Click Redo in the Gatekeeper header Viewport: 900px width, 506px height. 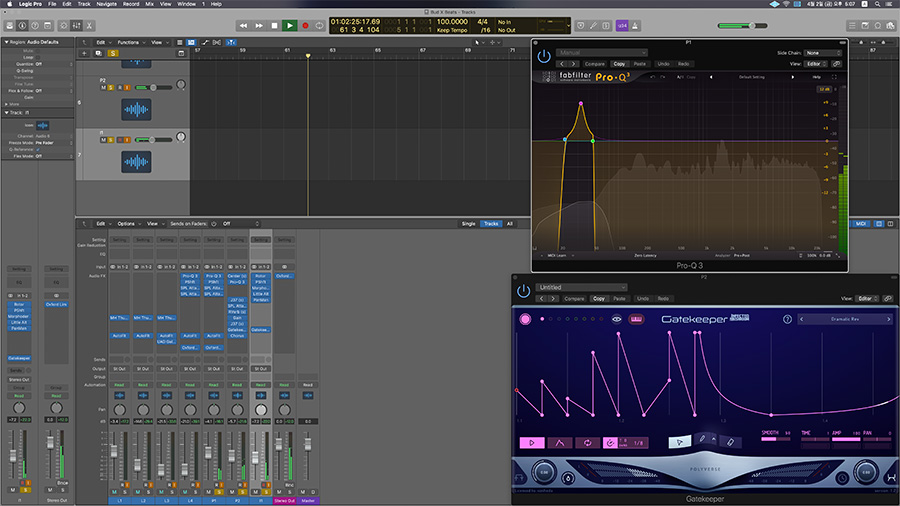(663, 298)
